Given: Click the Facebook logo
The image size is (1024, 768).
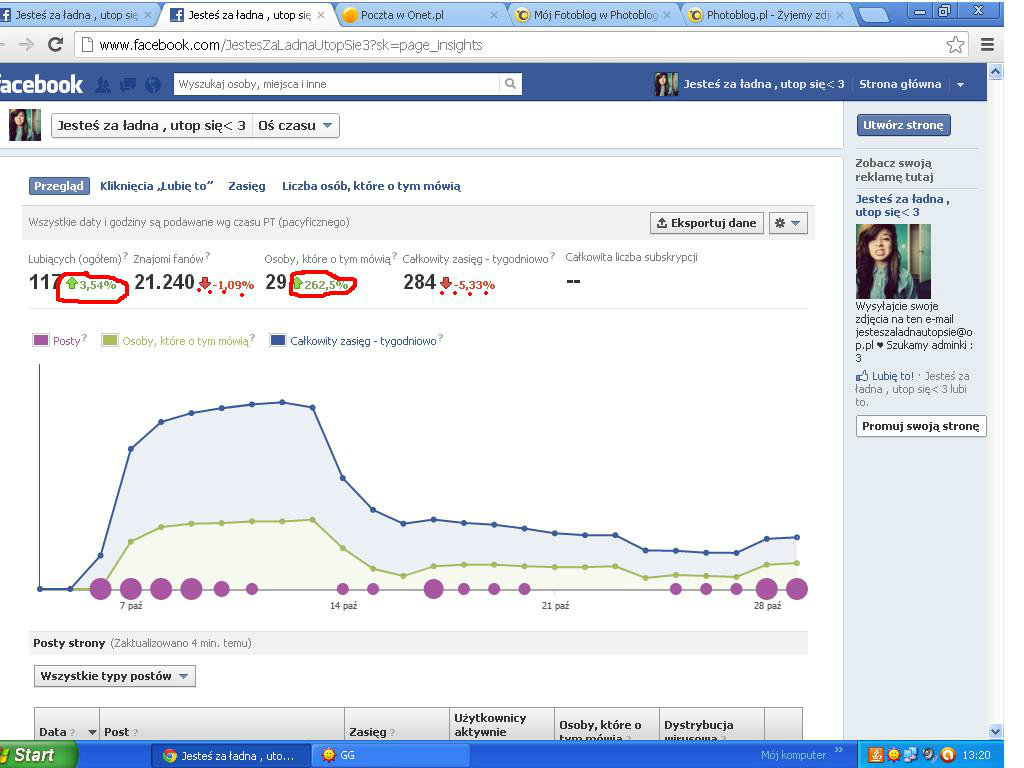Looking at the screenshot, I should pos(40,84).
